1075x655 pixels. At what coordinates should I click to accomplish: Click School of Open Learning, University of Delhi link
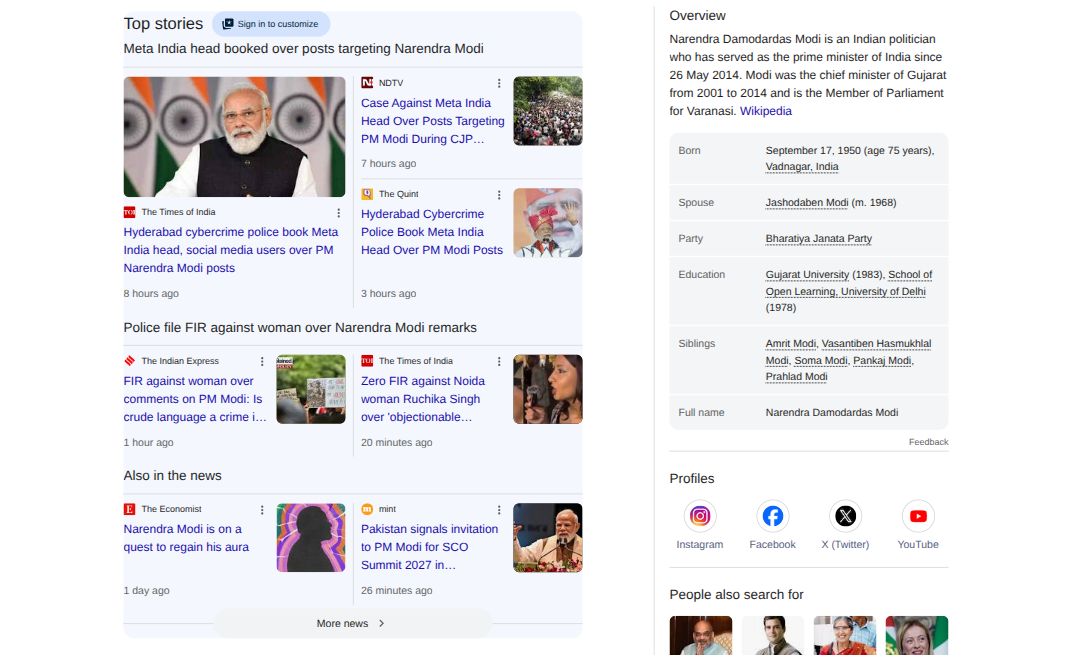(x=849, y=283)
